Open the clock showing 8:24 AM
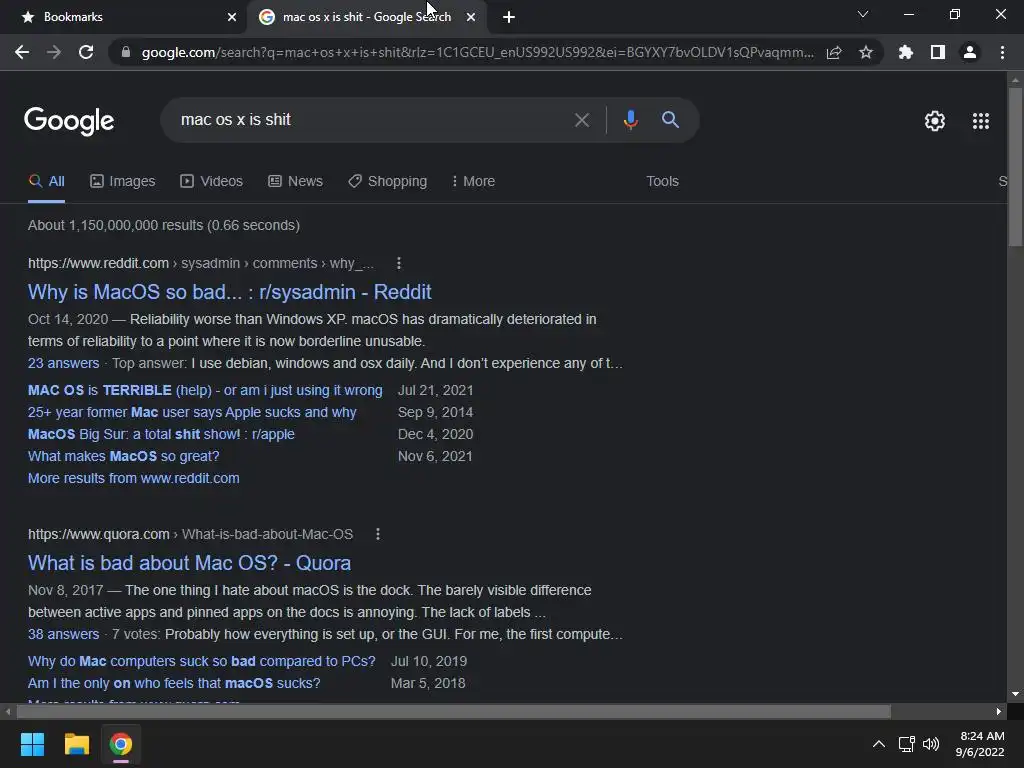Screen dimensions: 1024x768 (980, 744)
